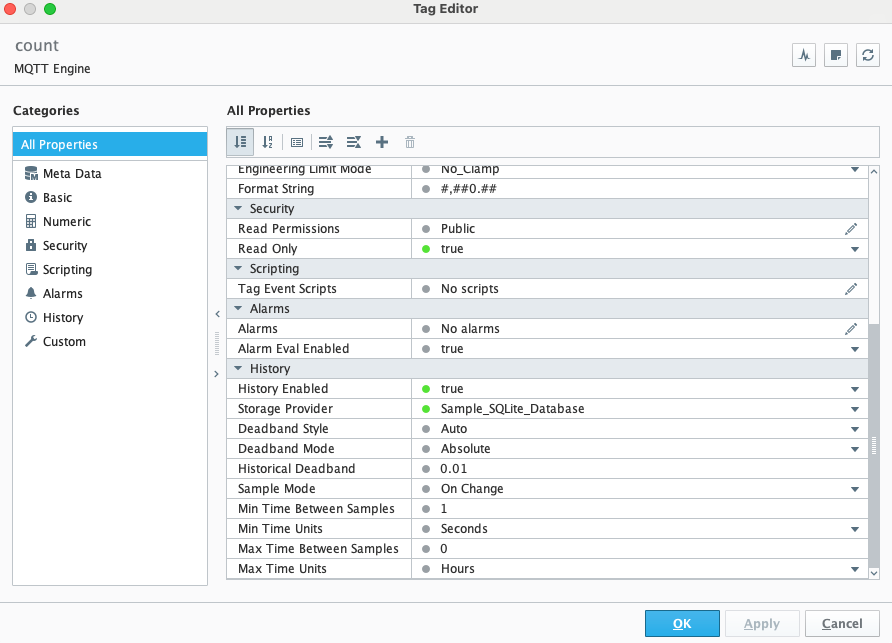Click the OK button
Image resolution: width=892 pixels, height=643 pixels.
tap(682, 624)
